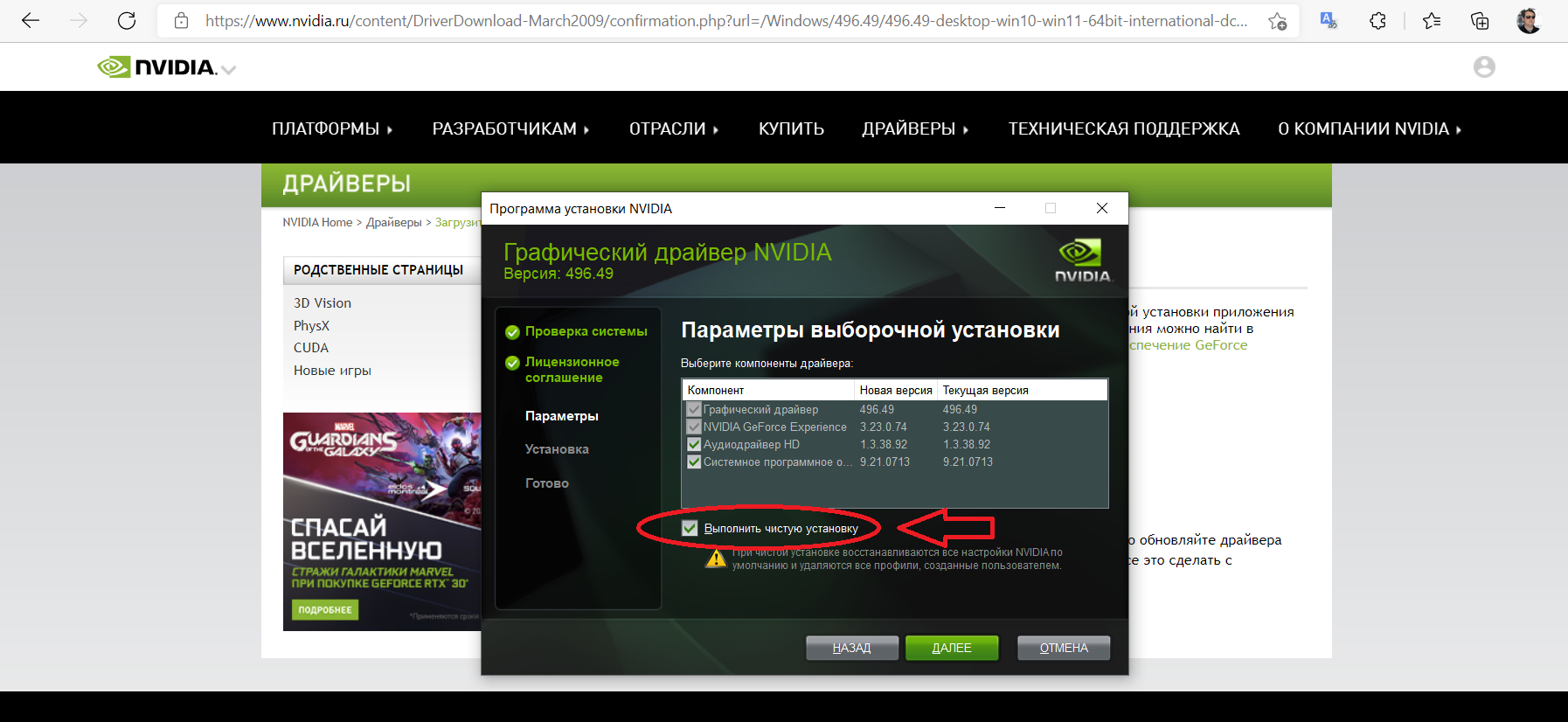Select the Готово installer step

click(x=547, y=483)
